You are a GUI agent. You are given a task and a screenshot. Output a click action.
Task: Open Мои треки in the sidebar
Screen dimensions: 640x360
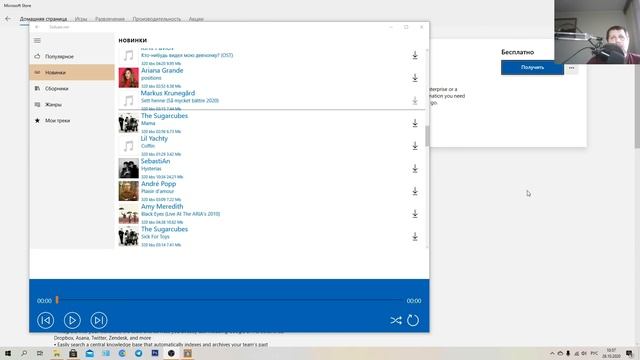[x=72, y=120]
